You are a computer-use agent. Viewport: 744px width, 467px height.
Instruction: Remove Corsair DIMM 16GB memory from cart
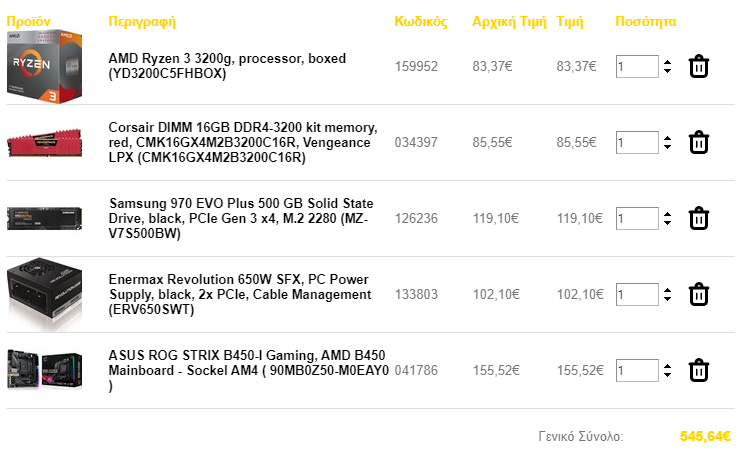[698, 142]
